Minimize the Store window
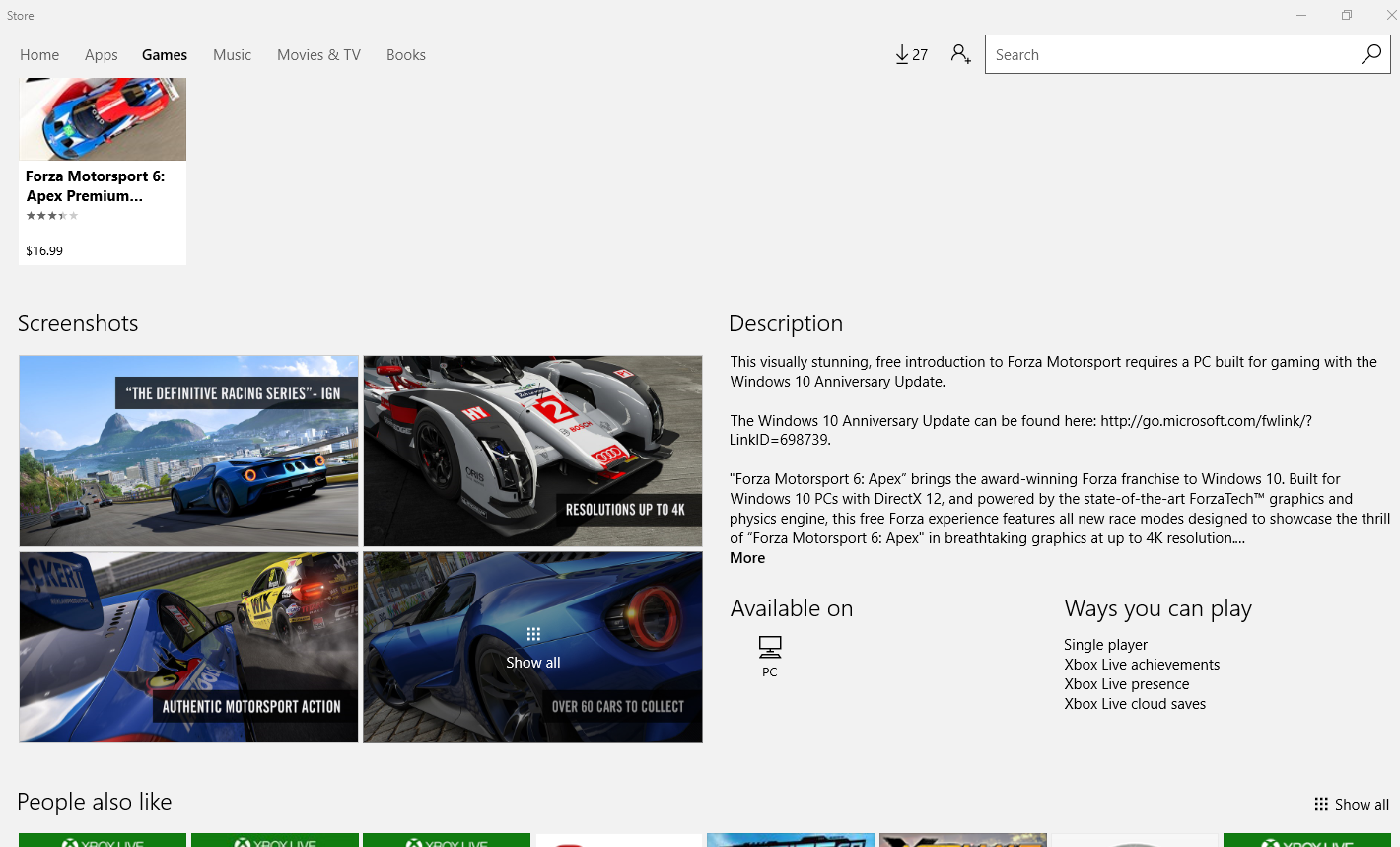Image resolution: width=1400 pixels, height=847 pixels. coord(1301,15)
